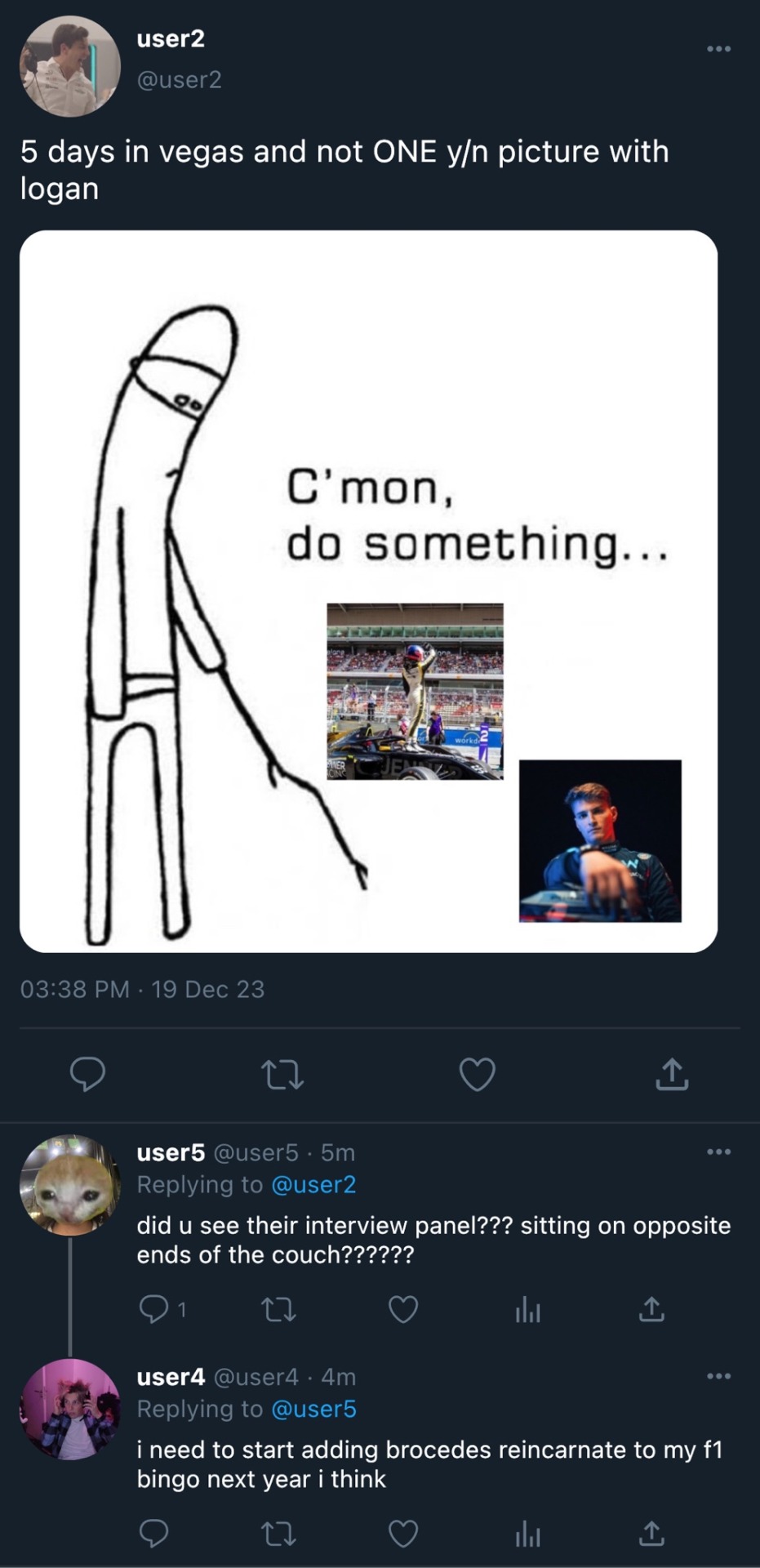Share user2's main tweet
760x1568 pixels.
point(672,1074)
